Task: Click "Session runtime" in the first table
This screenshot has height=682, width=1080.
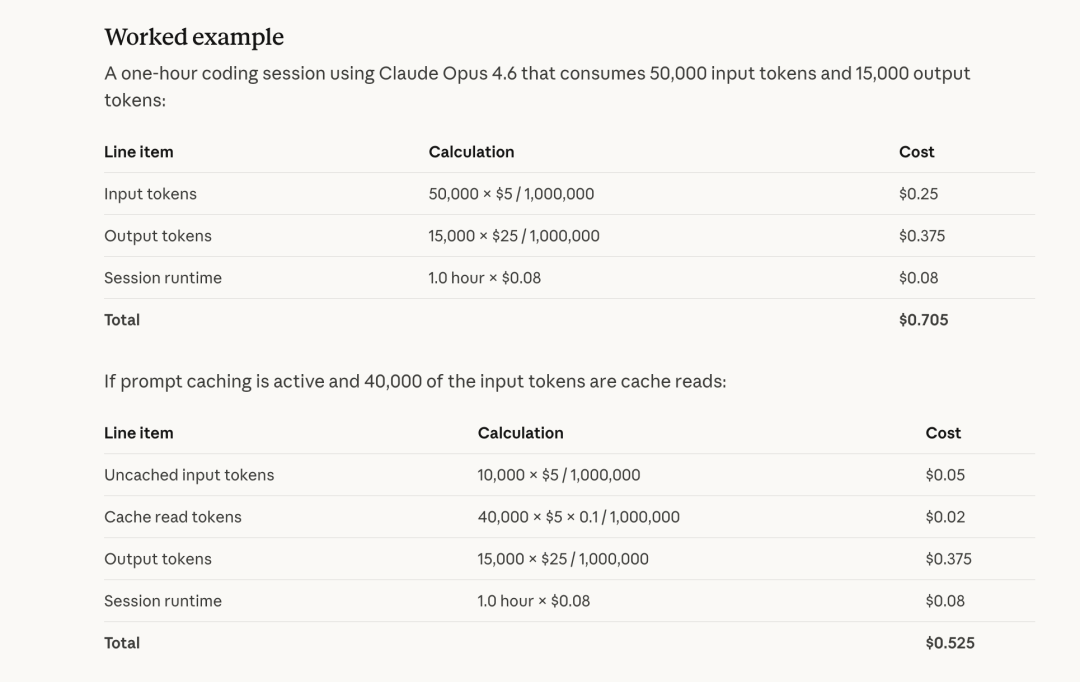Action: click(163, 278)
